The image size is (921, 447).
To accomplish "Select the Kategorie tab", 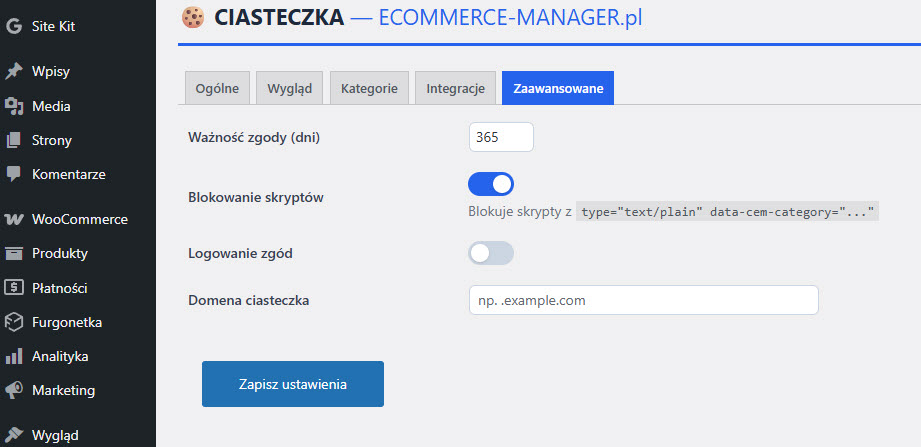I will [369, 88].
